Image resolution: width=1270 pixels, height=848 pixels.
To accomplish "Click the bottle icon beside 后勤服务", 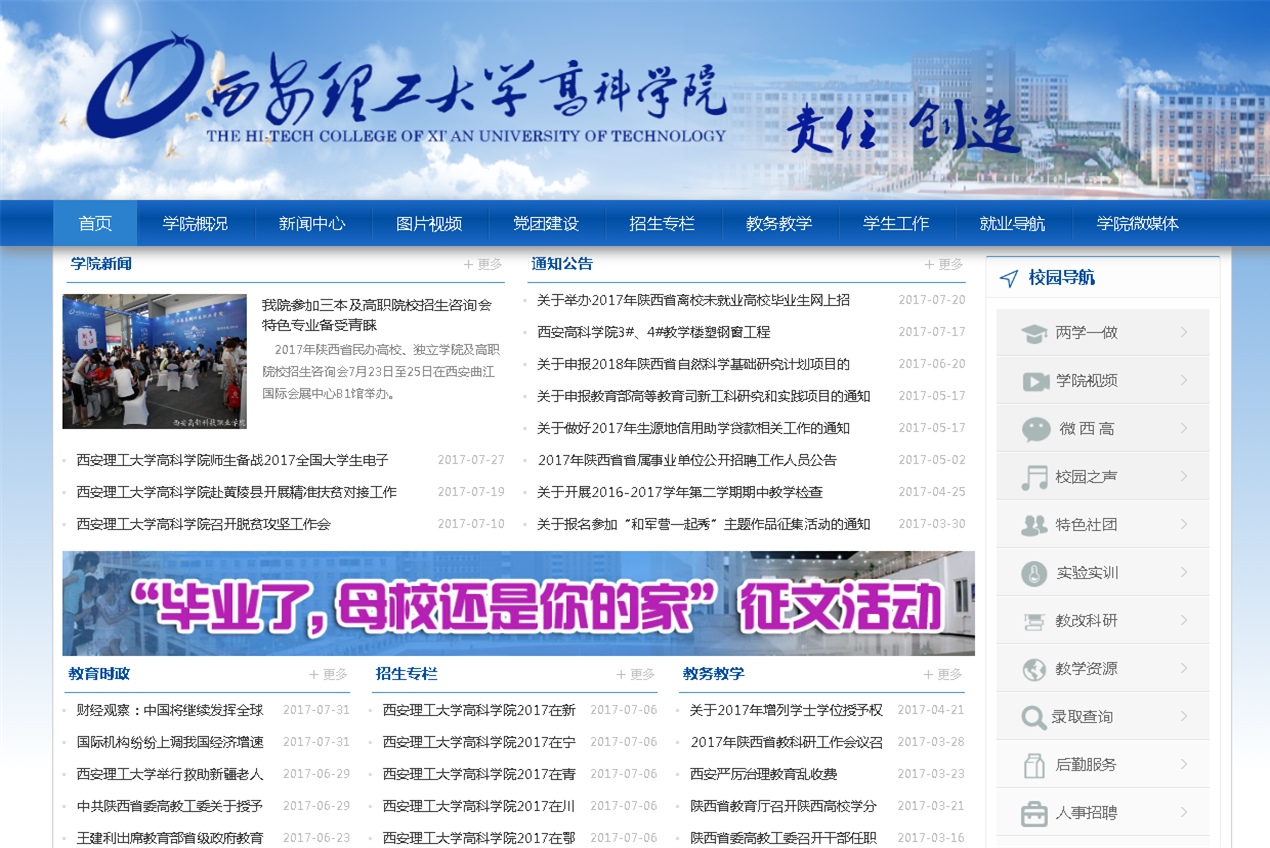I will [1034, 765].
